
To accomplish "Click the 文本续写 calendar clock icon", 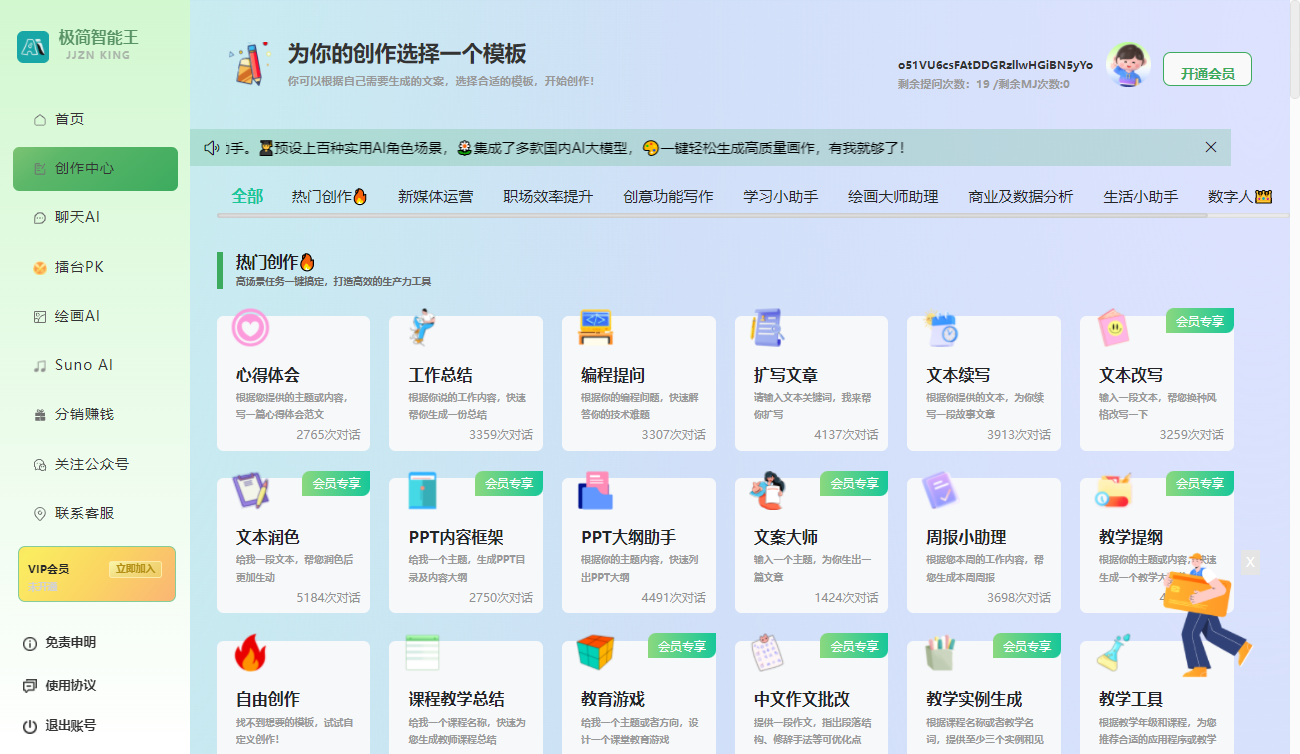I will click(x=941, y=327).
